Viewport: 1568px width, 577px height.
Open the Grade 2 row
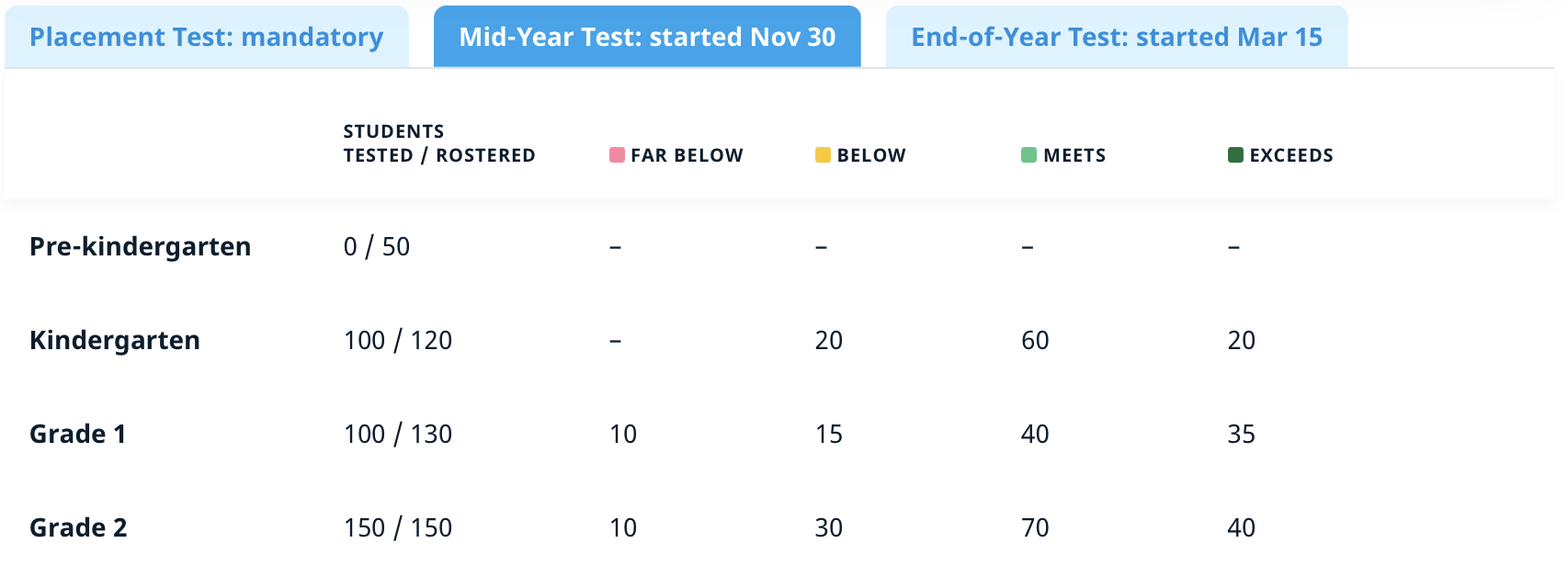[78, 527]
